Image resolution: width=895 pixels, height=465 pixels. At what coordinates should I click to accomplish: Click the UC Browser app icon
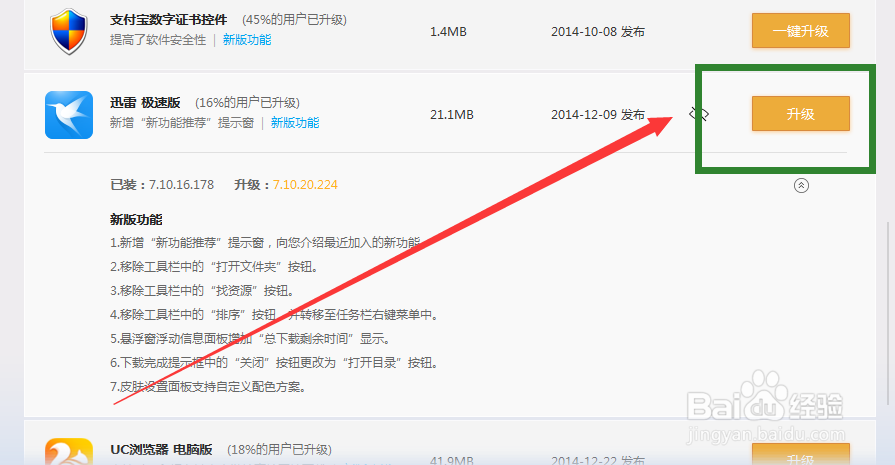click(68, 452)
